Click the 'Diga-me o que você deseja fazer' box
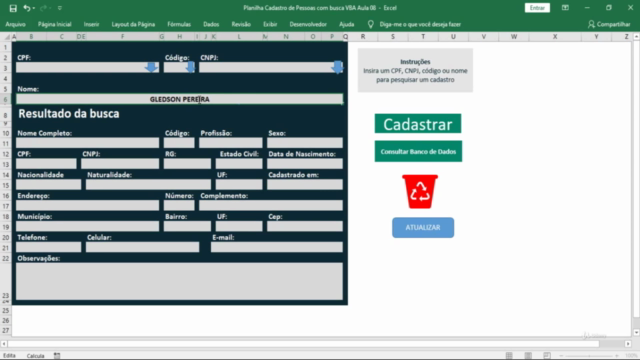Image resolution: width=640 pixels, height=360 pixels. [x=420, y=24]
